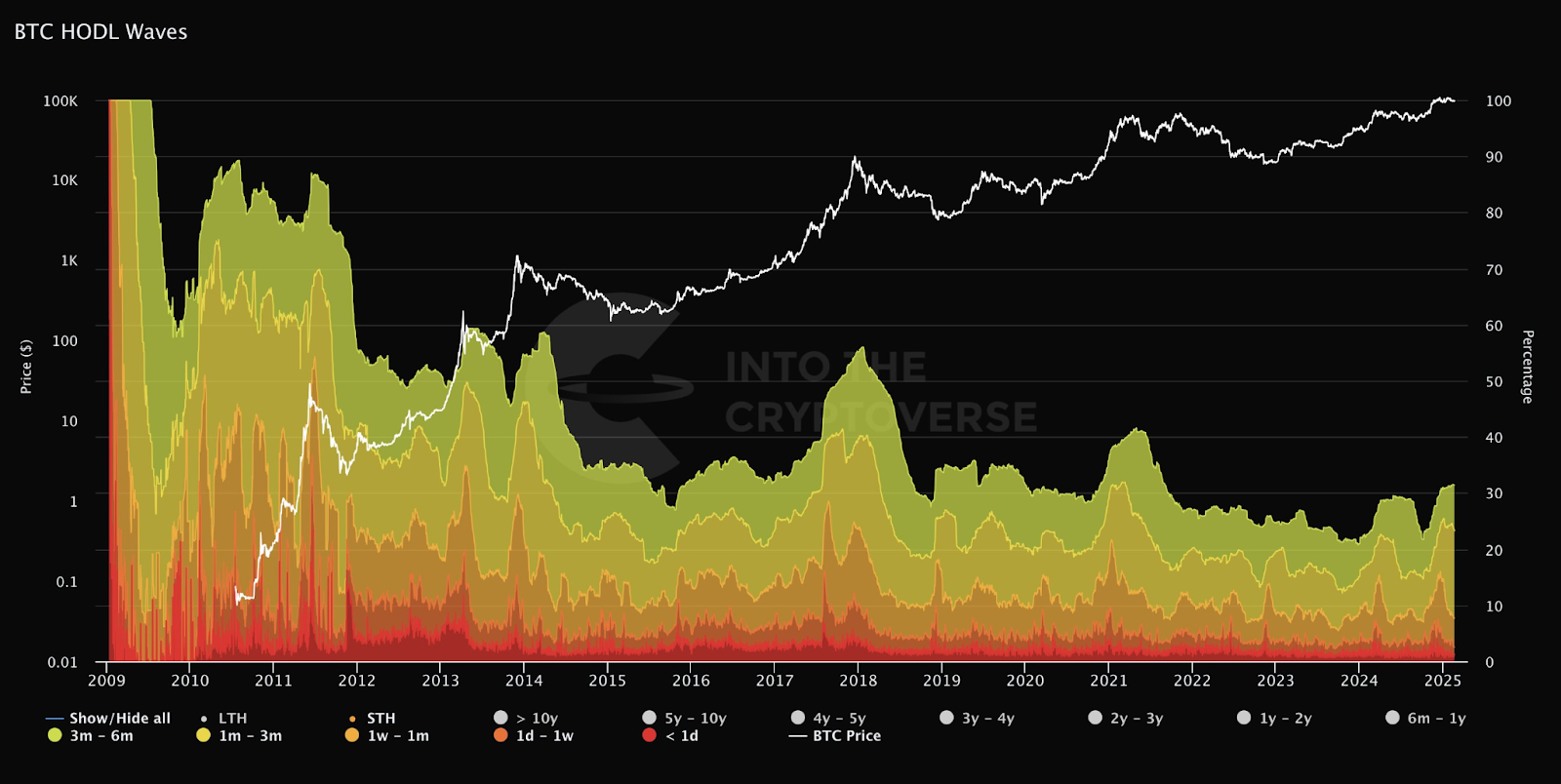Click the Percentage axis title
This screenshot has height=784, width=1561.
(1528, 367)
